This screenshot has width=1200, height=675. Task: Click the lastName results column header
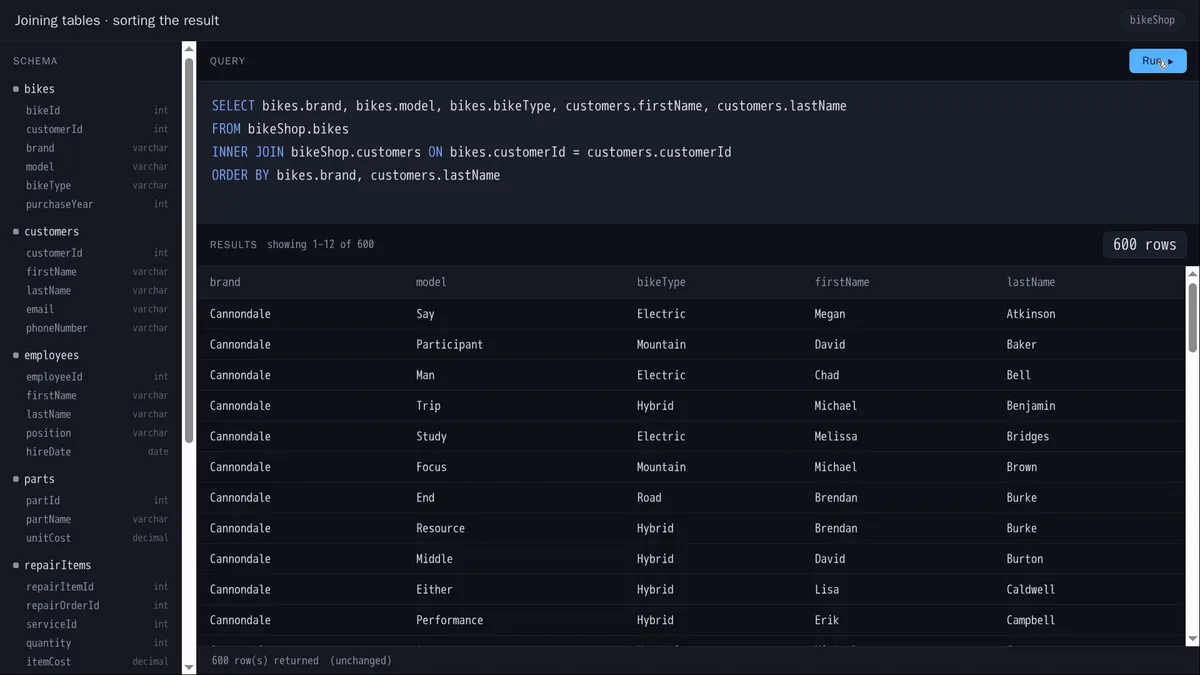click(x=1031, y=282)
